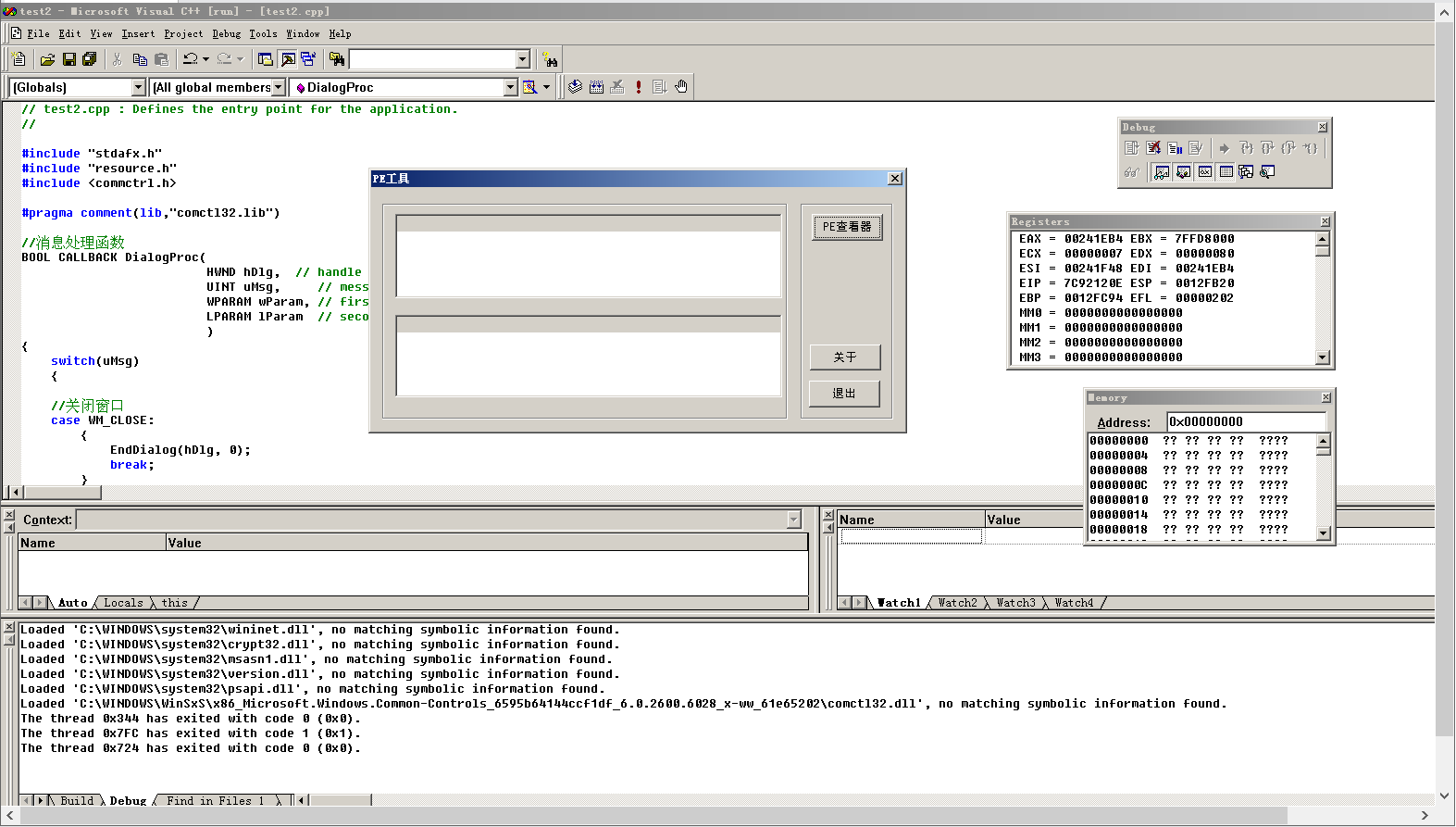Viewport: 1456px width, 827px height.
Task: Click the WizardBar actions icon
Action: coord(529,87)
